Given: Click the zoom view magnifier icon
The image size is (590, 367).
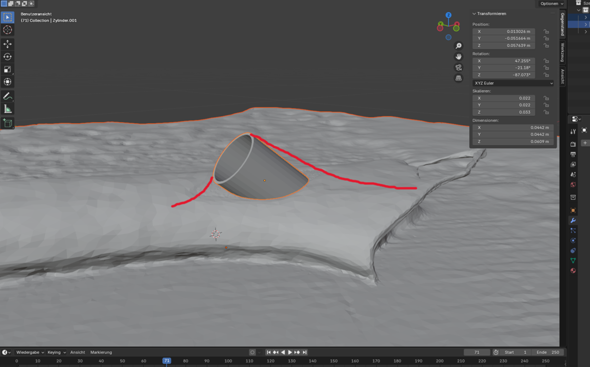Looking at the screenshot, I should click(x=458, y=46).
